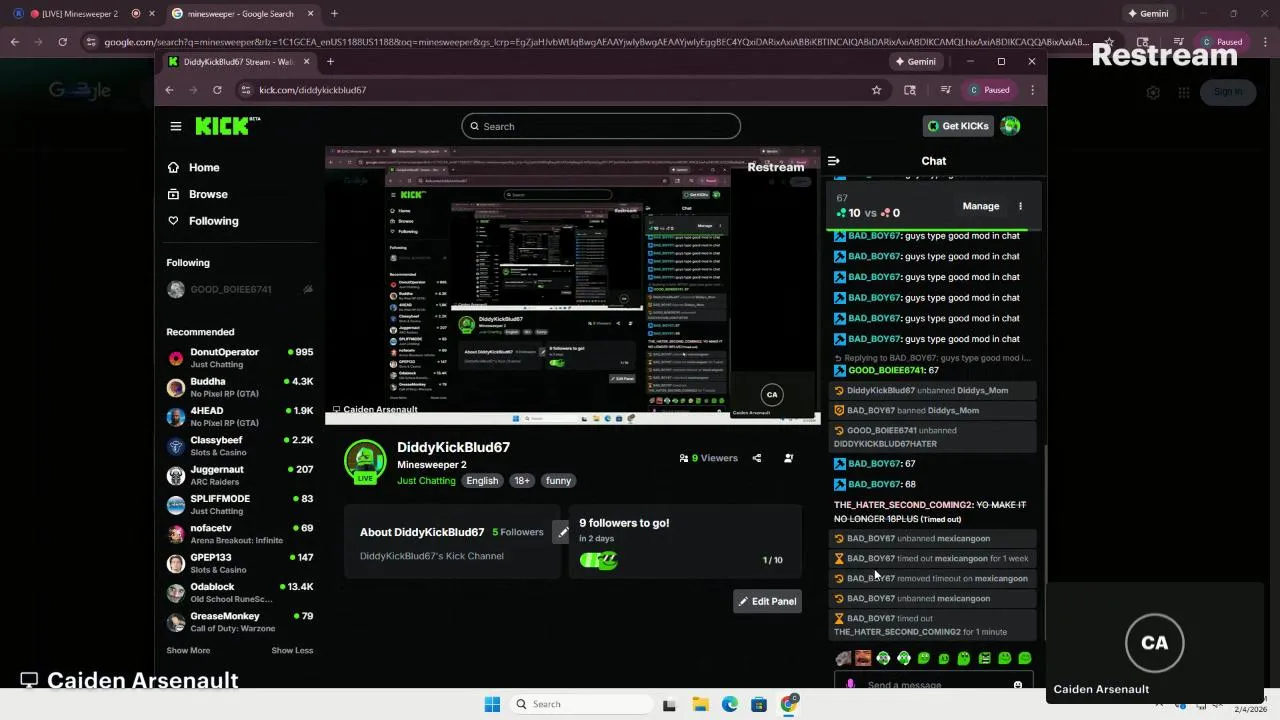This screenshot has height=720, width=1280.
Task: Open the Kick profile avatar menu
Action: 1010,126
